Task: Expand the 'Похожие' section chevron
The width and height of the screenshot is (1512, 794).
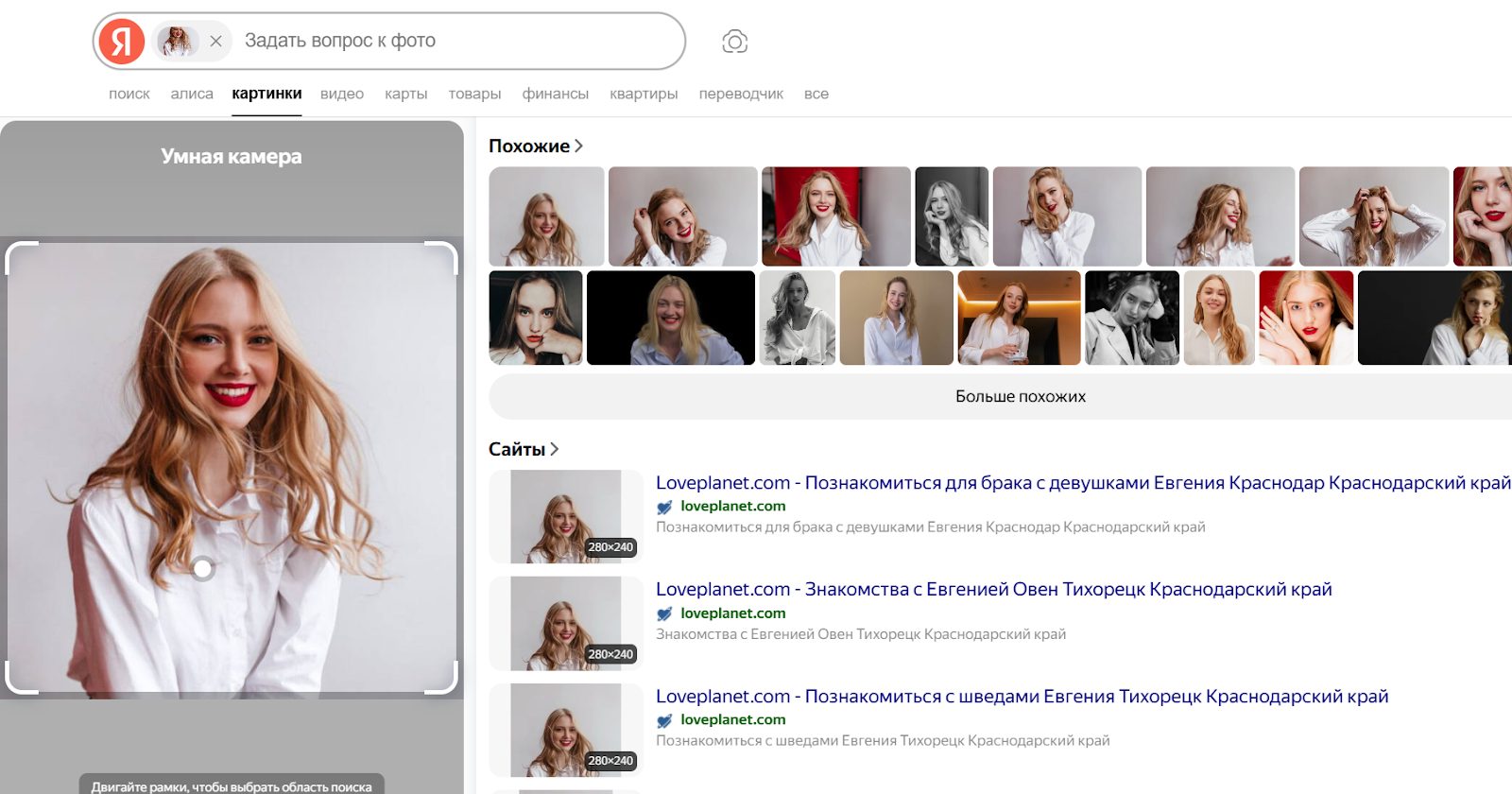Action: [578, 146]
